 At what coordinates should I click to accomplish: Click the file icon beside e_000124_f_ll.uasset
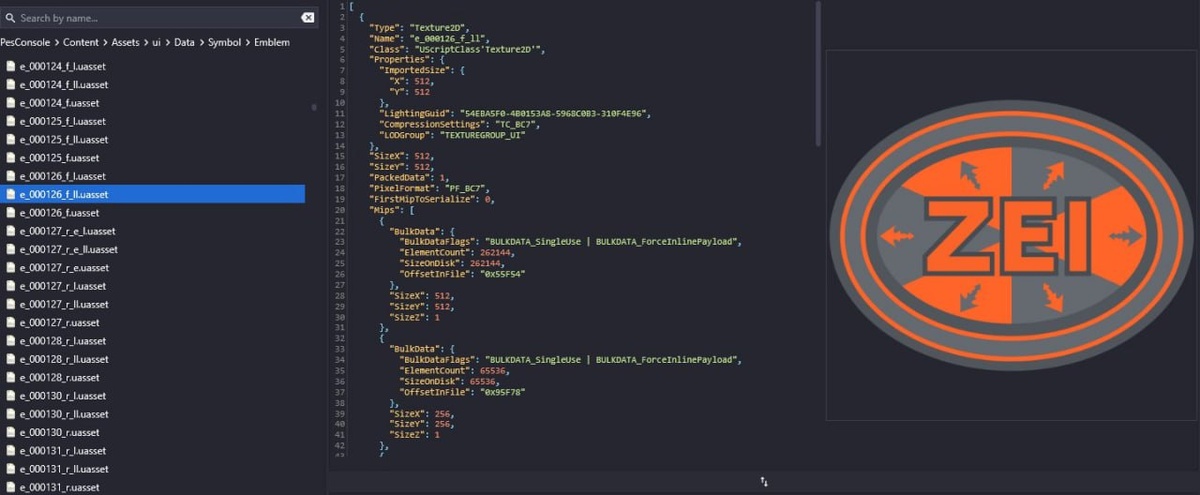10,84
